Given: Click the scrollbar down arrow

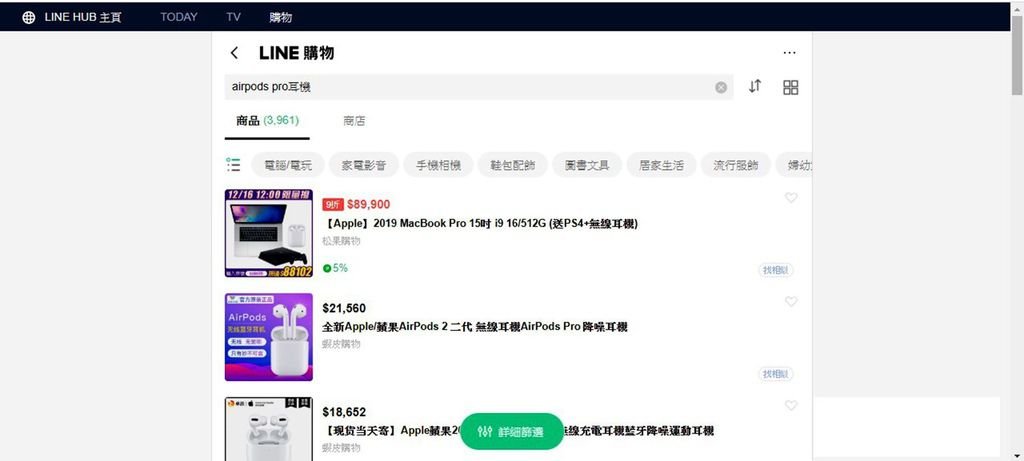Looking at the screenshot, I should 1017,454.
